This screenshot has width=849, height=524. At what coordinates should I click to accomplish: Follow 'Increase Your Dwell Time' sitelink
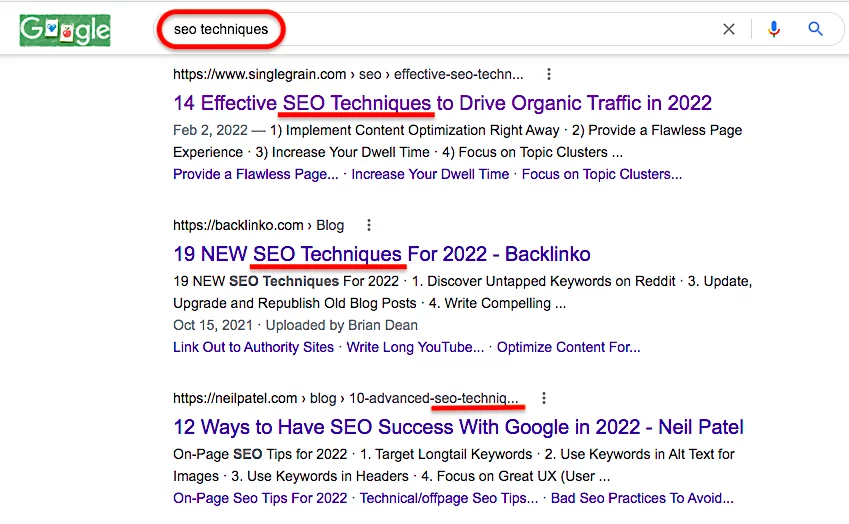pyautogui.click(x=430, y=174)
